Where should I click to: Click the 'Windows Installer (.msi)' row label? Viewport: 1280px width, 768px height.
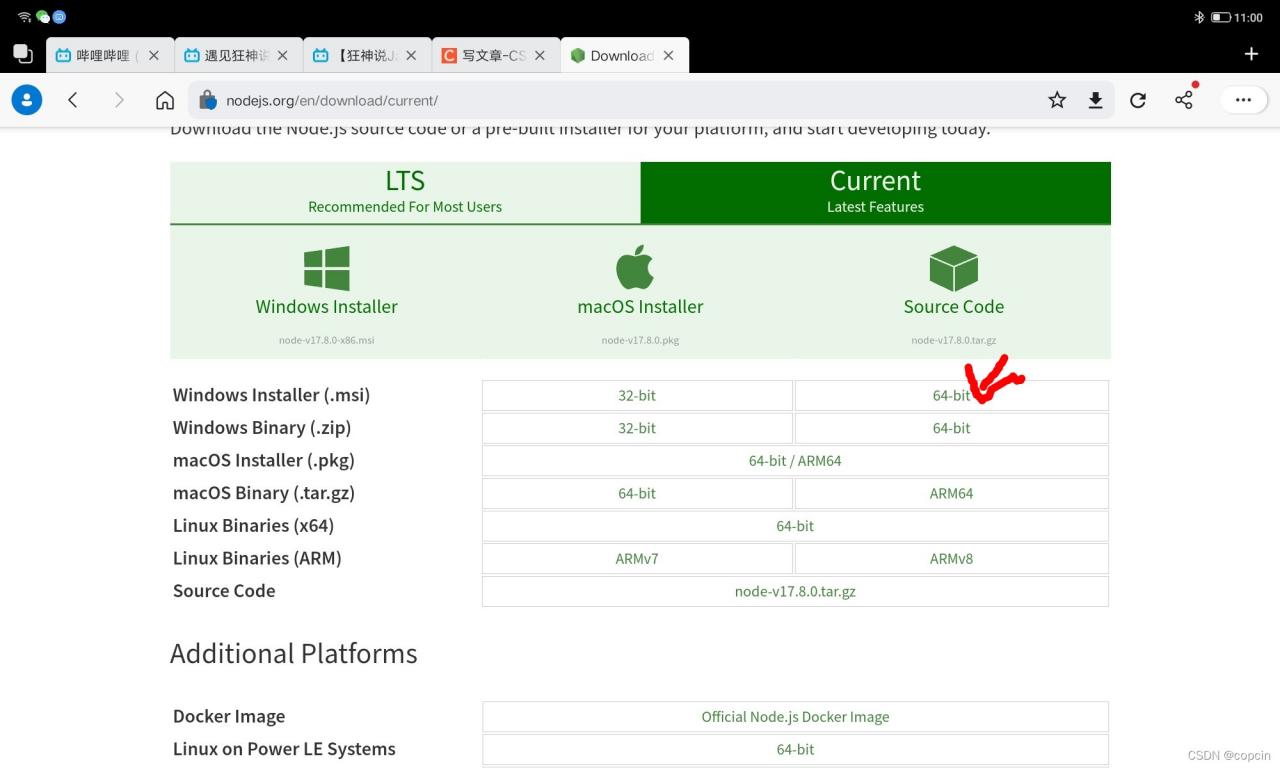point(271,395)
